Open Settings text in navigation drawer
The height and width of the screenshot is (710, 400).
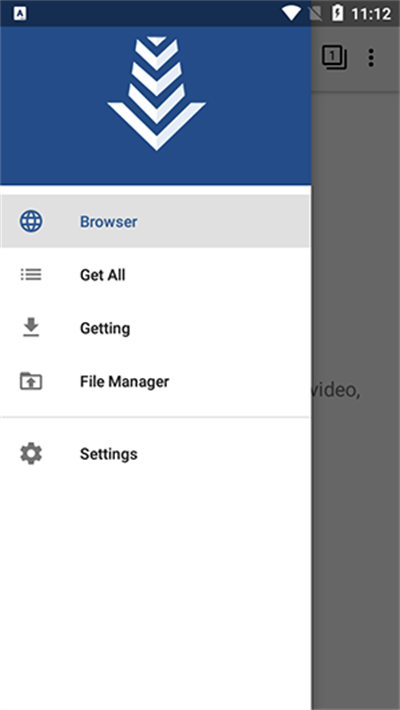pyautogui.click(x=109, y=454)
